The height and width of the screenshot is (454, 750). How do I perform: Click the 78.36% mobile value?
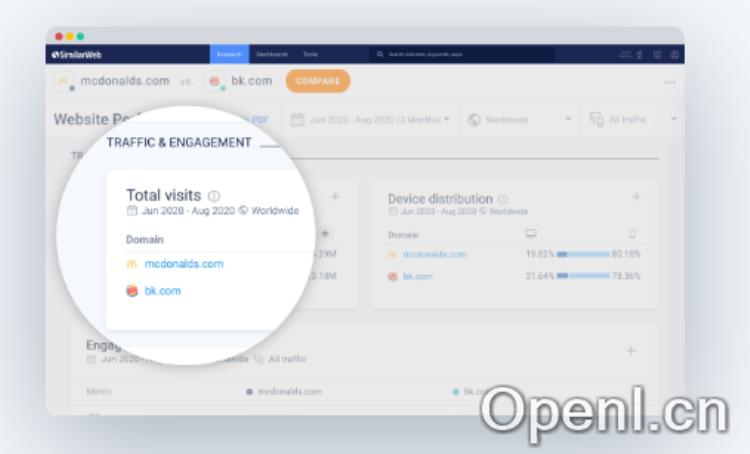click(x=626, y=276)
